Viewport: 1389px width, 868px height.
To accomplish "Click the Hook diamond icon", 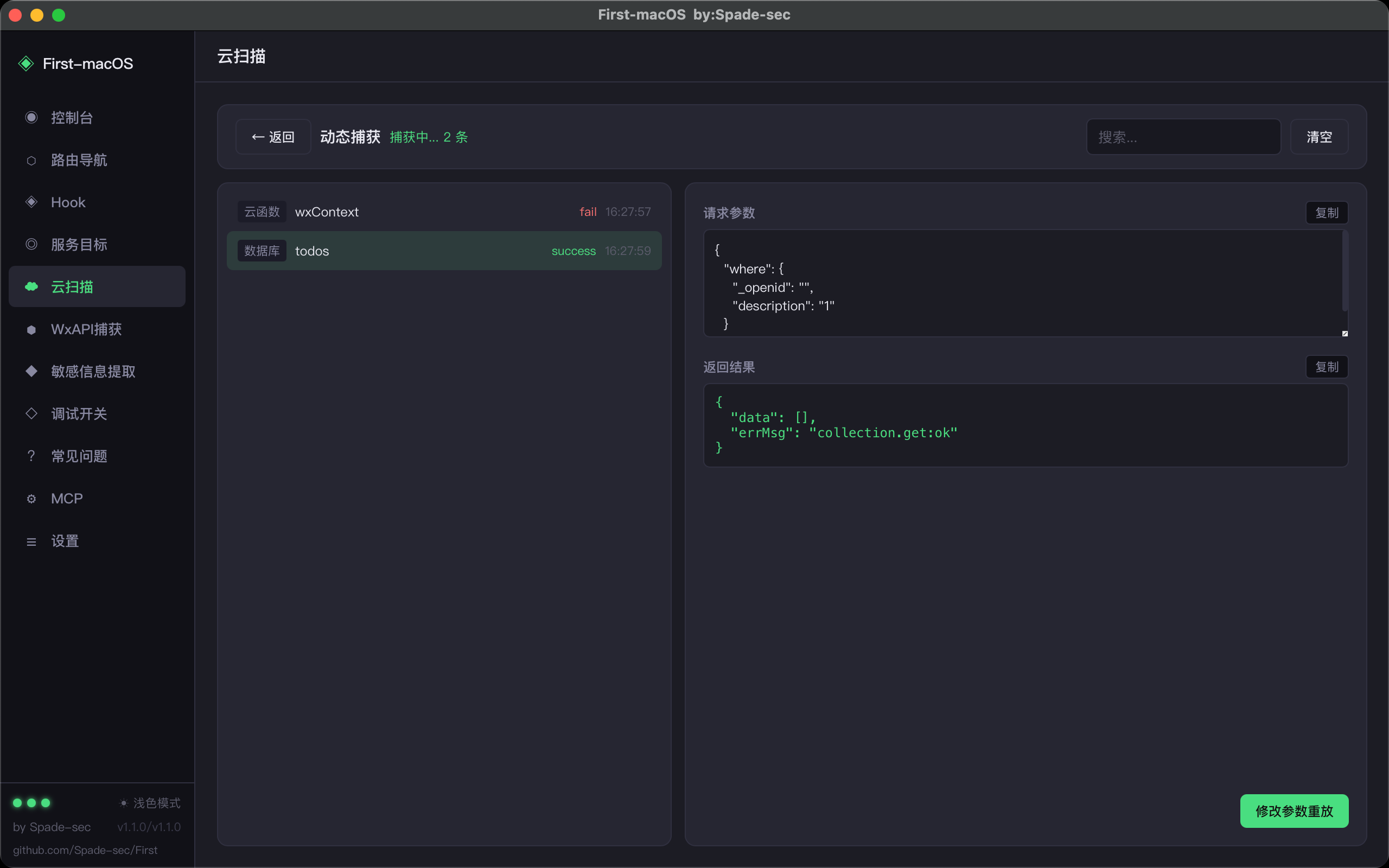I will click(31, 202).
